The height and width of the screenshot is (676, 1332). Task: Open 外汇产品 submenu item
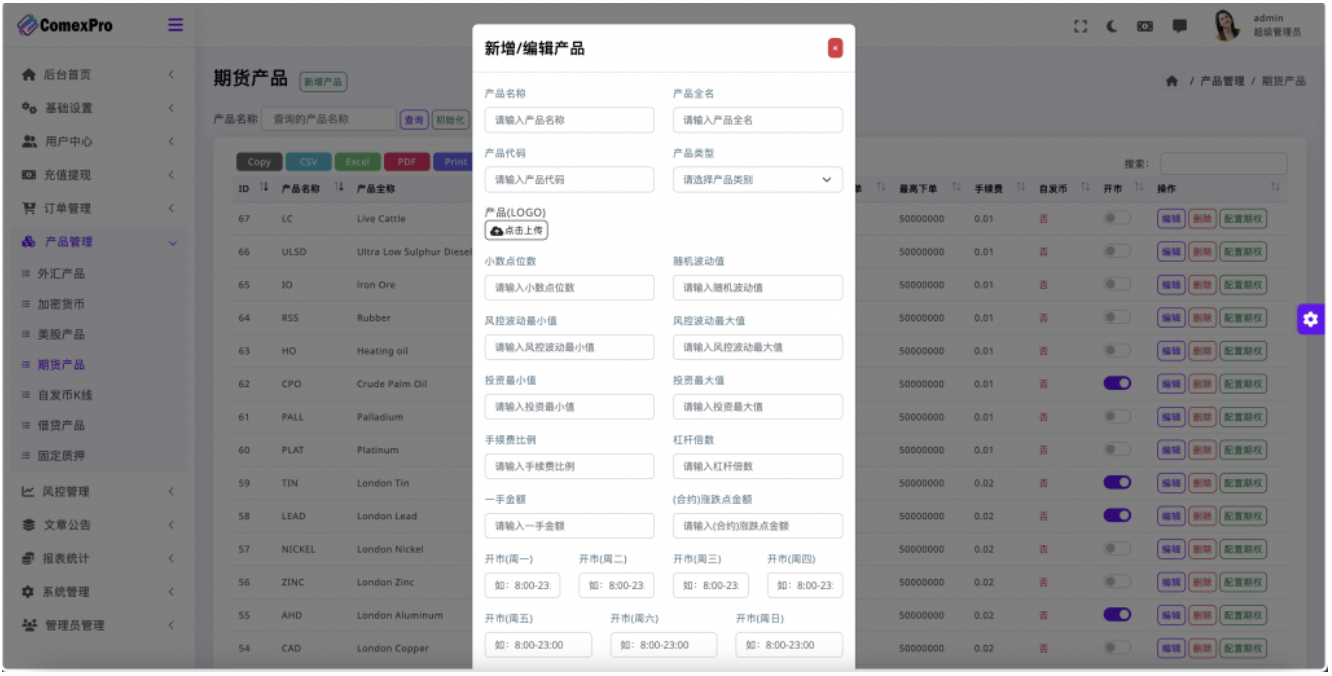(x=61, y=273)
